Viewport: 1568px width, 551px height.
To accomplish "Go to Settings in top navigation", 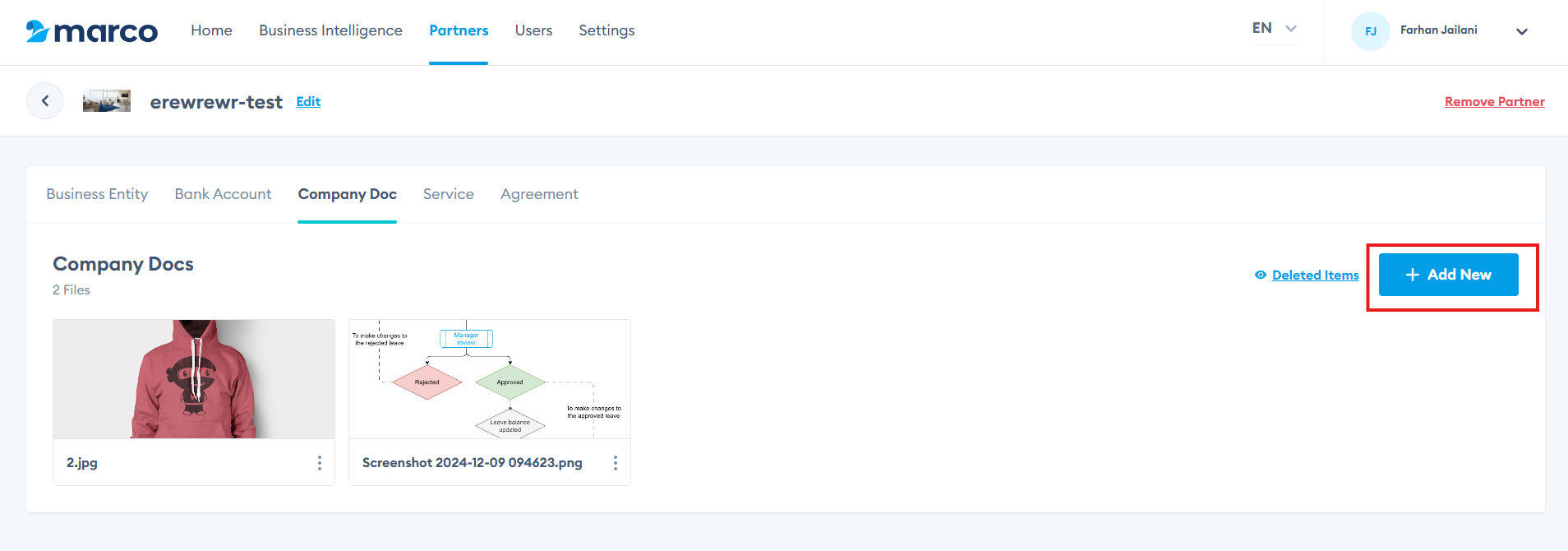I will pos(606,30).
